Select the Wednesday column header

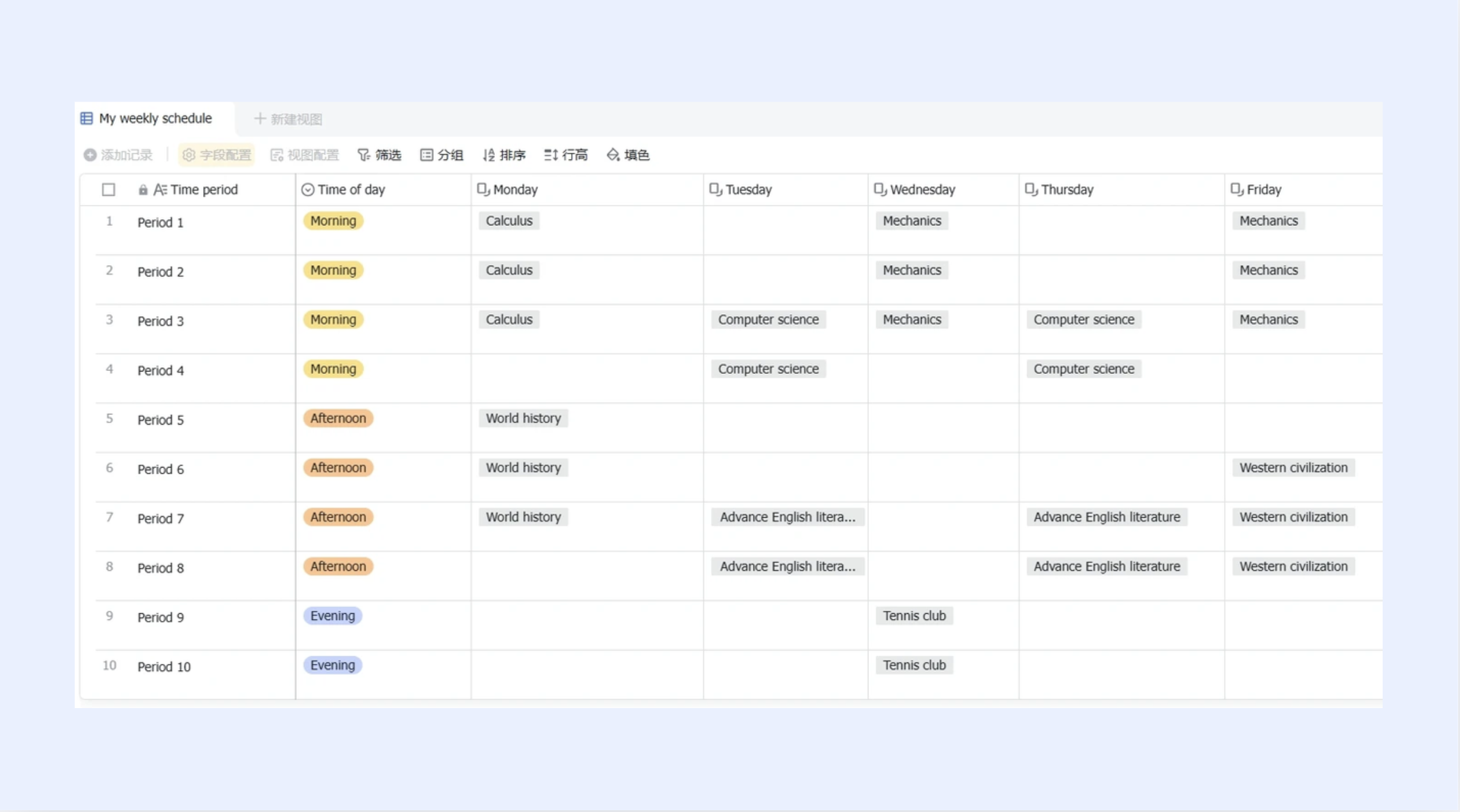[x=943, y=190]
